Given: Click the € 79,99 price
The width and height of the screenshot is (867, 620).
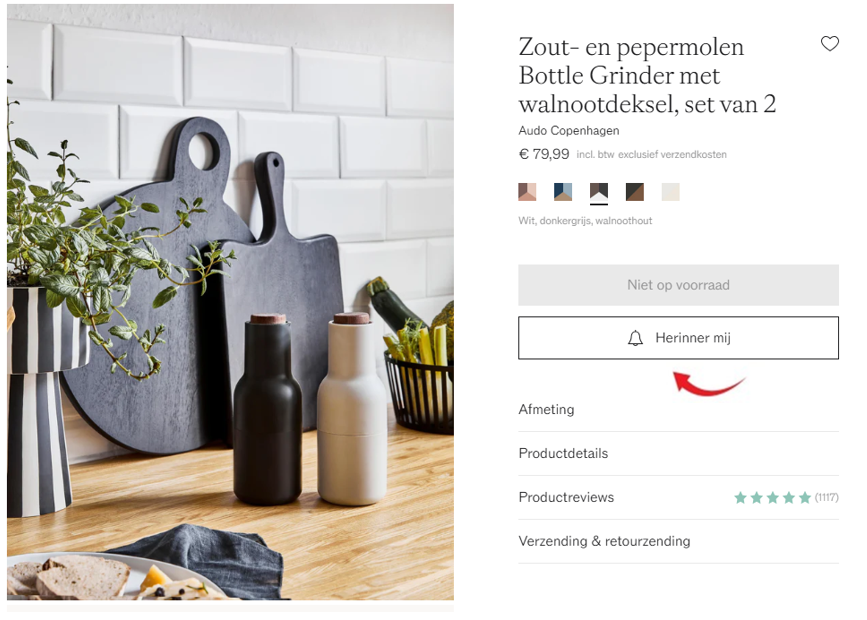Looking at the screenshot, I should pos(544,154).
